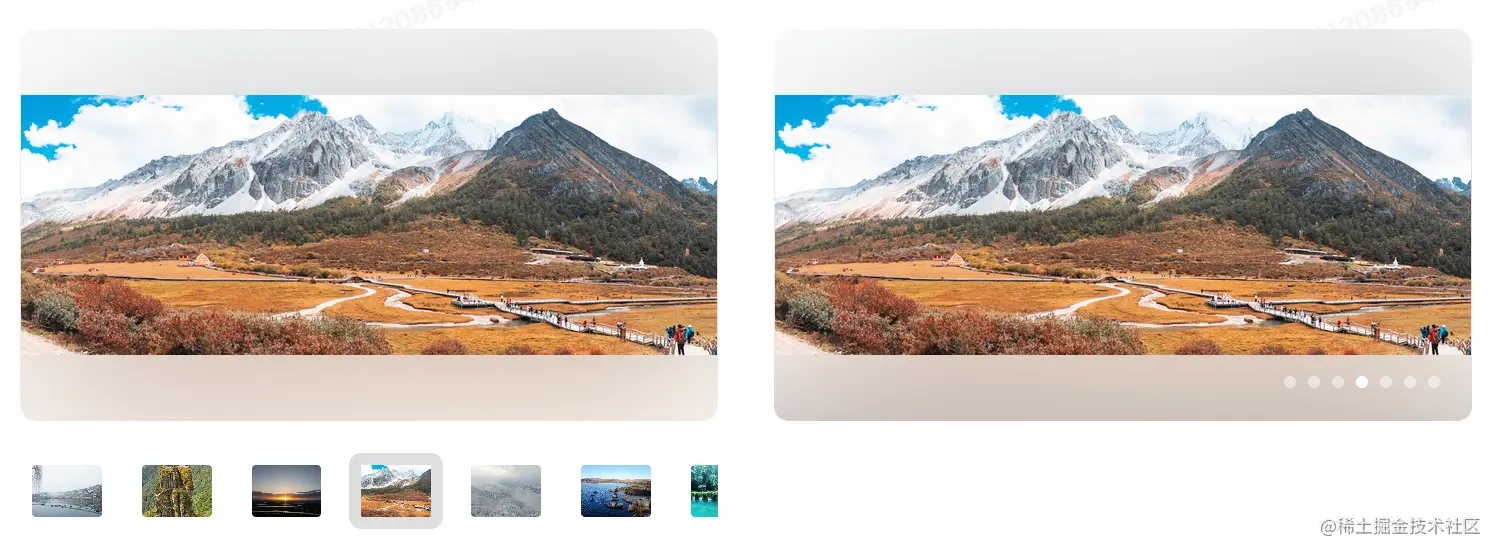Open the blue lake with rocks thumbnail
Screen dimensions: 1498x554
(x=616, y=491)
